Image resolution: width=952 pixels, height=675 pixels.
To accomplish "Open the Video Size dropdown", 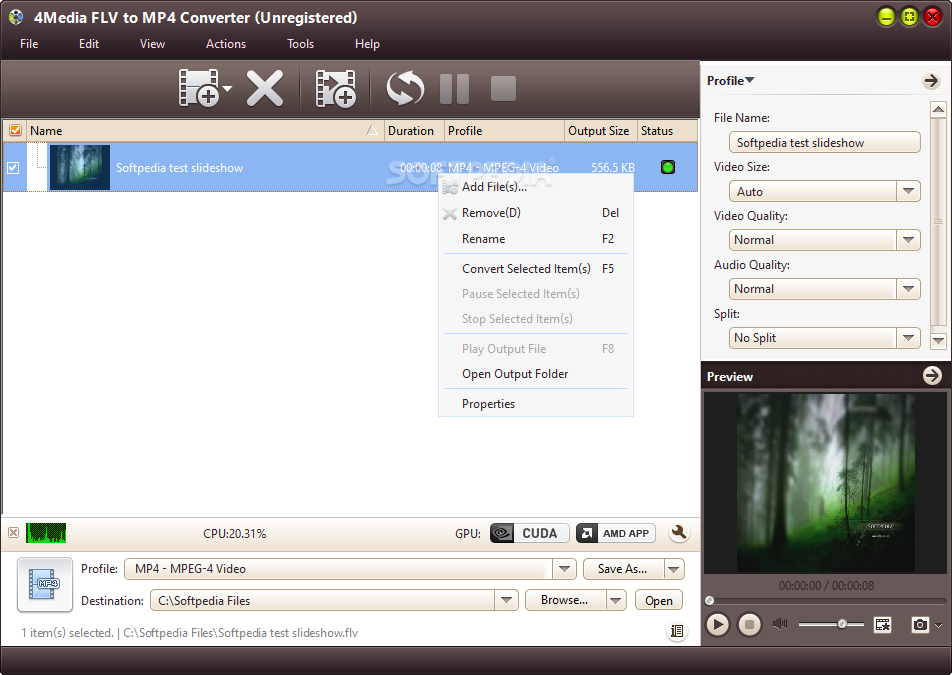I will click(x=908, y=191).
